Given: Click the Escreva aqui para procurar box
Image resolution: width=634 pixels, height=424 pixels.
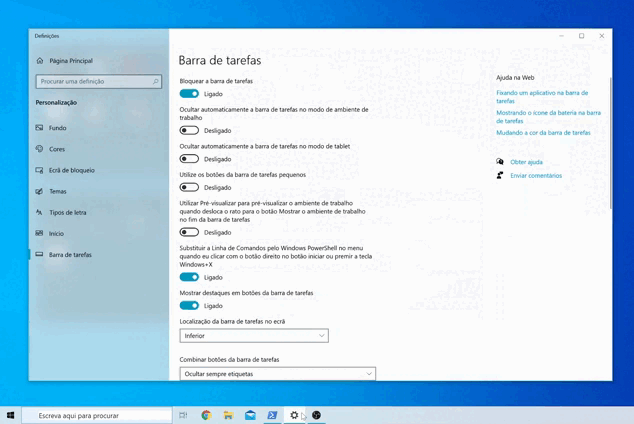Looking at the screenshot, I should pos(97,415).
